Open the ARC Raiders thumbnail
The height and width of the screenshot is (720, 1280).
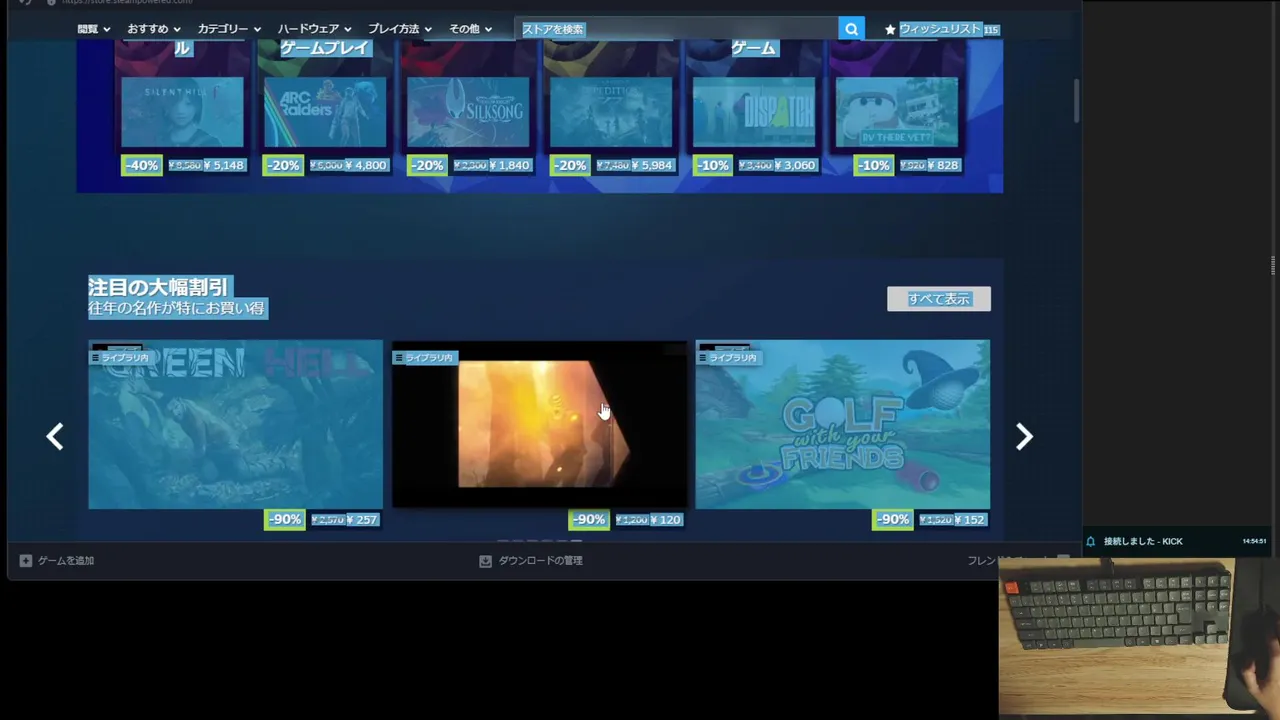[325, 112]
